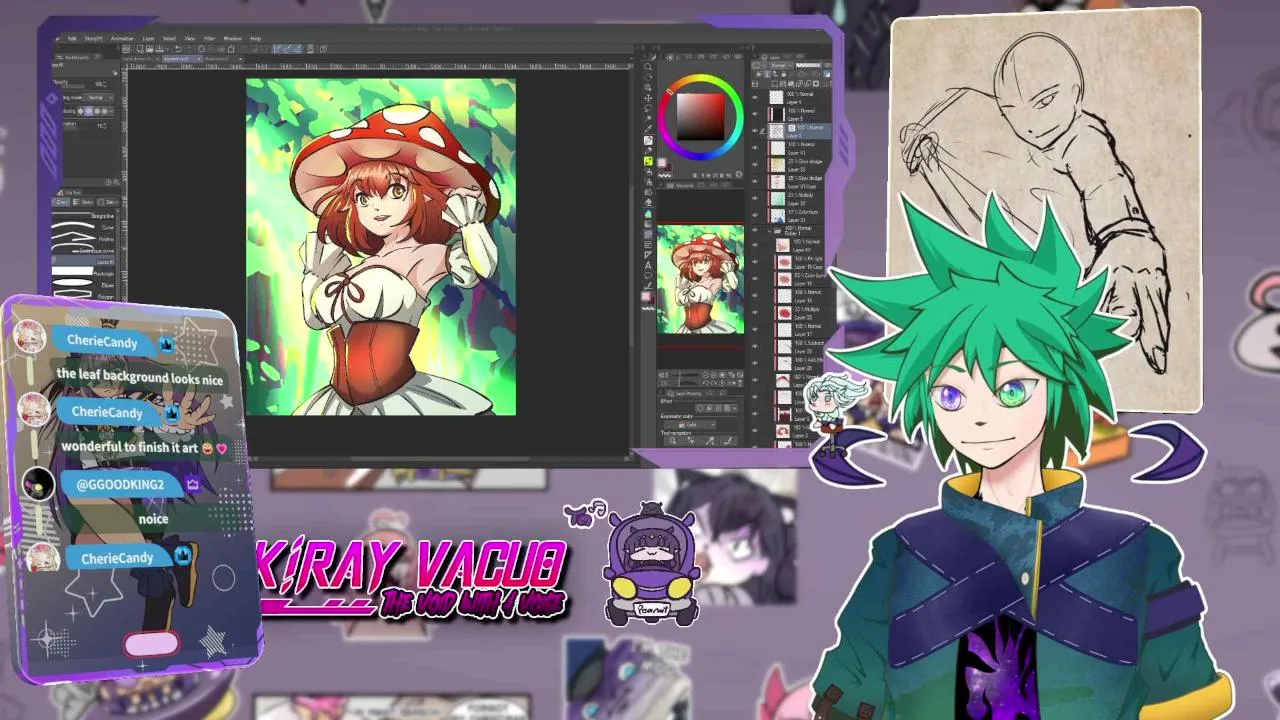The height and width of the screenshot is (720, 1280).
Task: Select the Eyedropper tool
Action: (648, 128)
